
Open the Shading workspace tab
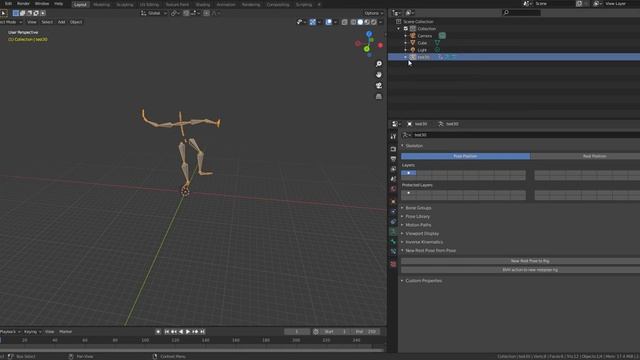click(203, 4)
